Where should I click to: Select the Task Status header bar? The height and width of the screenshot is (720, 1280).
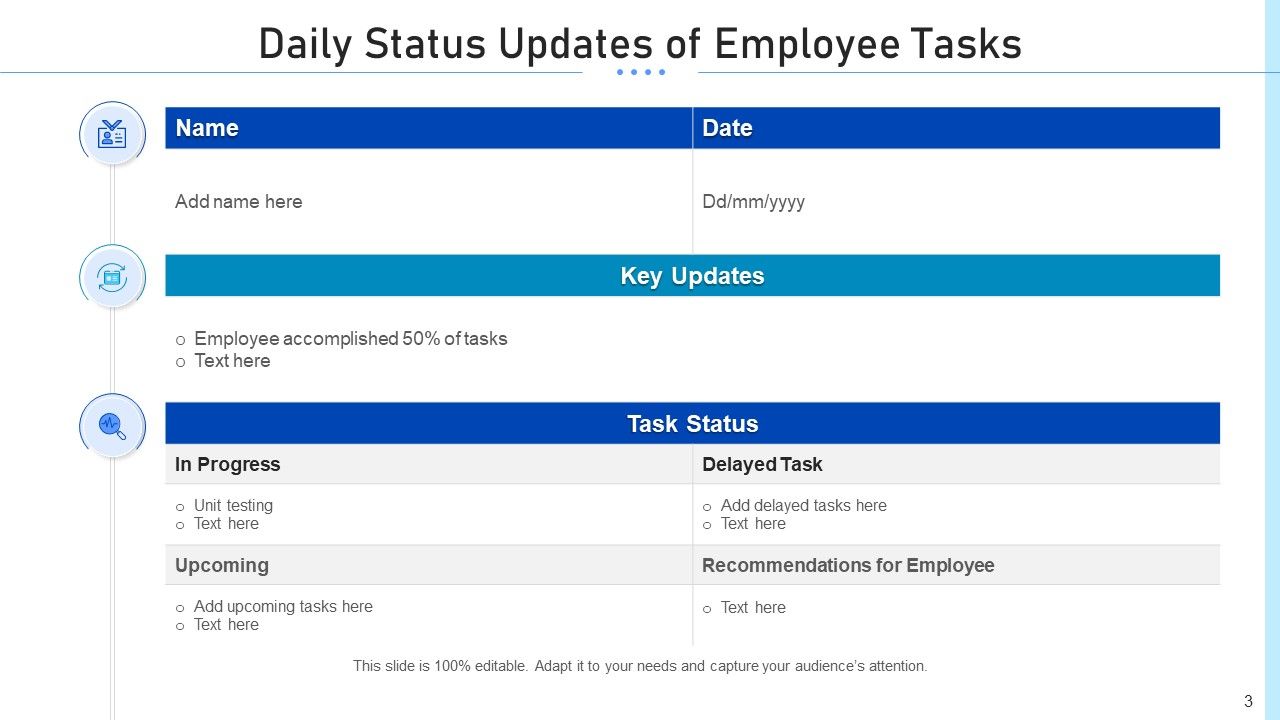point(692,424)
